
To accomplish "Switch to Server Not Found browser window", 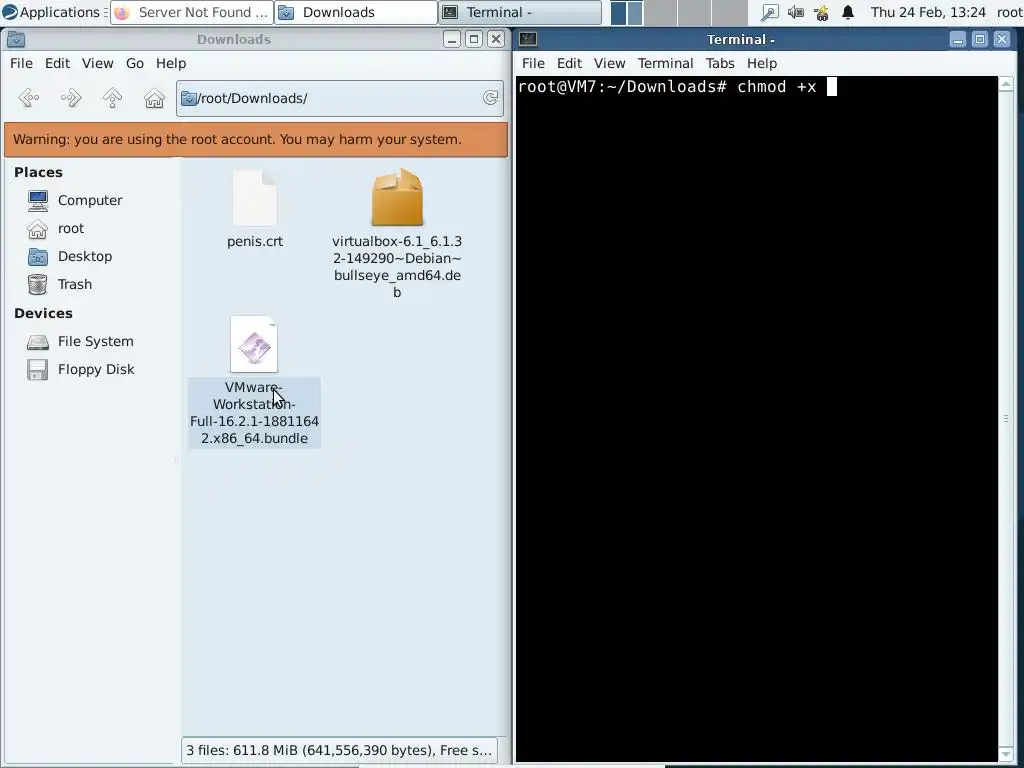I will tap(191, 12).
